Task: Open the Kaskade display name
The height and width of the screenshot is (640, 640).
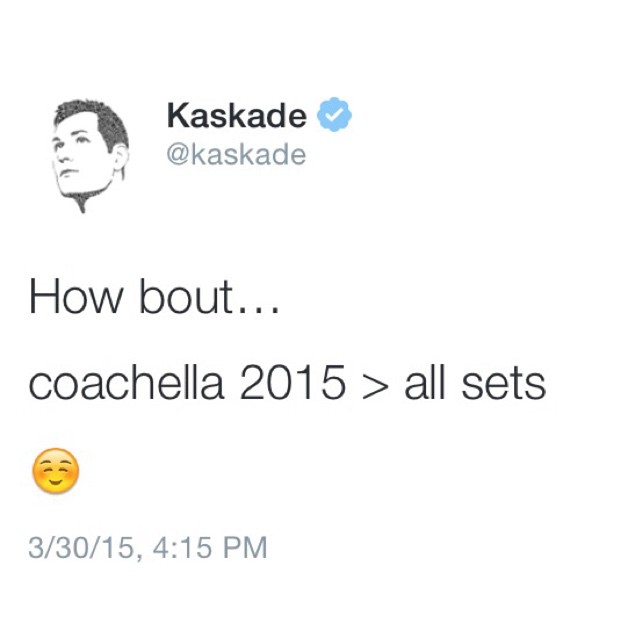Action: (237, 115)
